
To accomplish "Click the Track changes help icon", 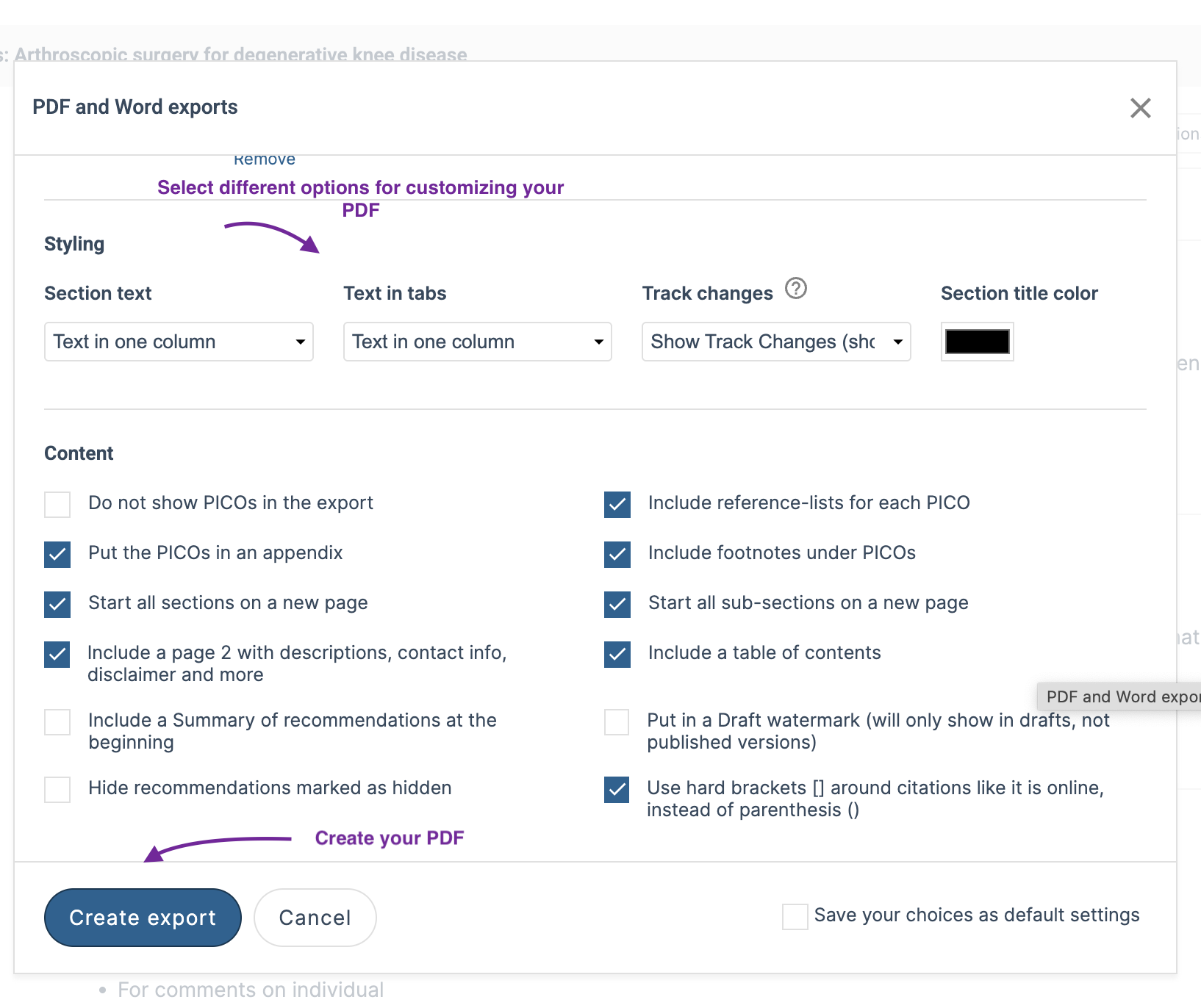I will point(795,288).
